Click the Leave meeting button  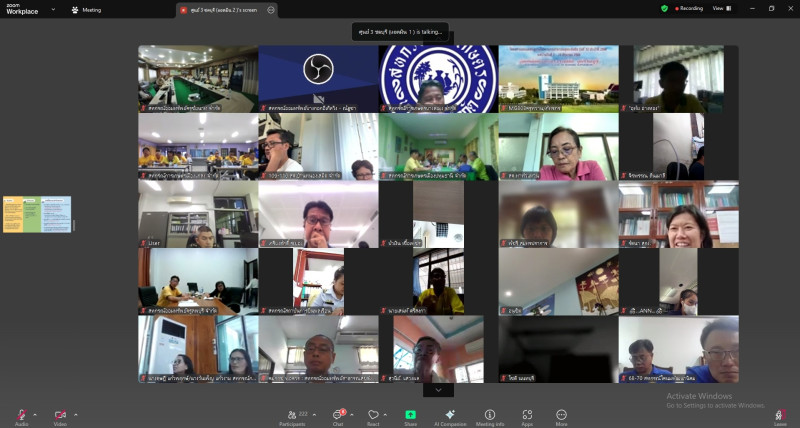coord(780,417)
